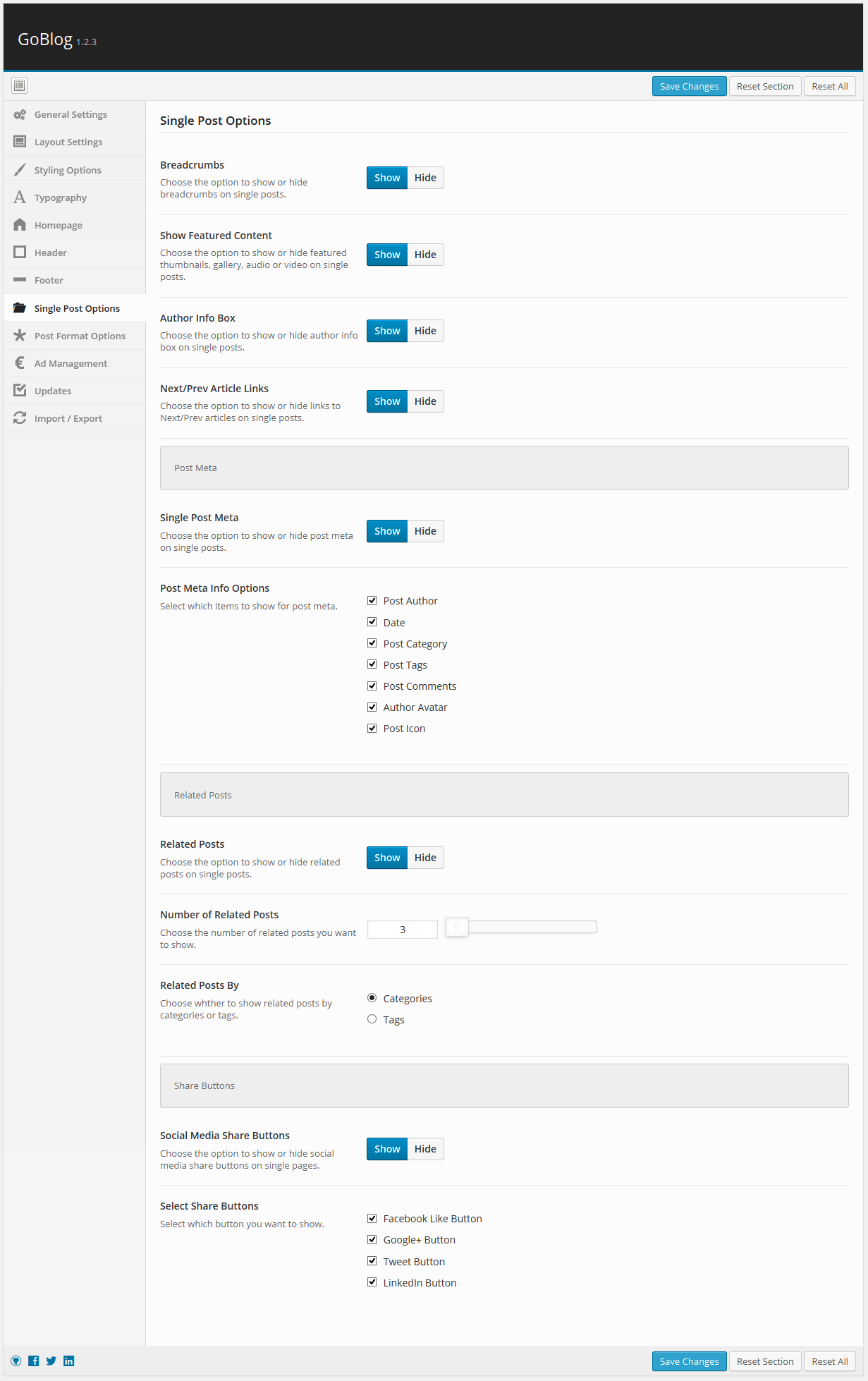Collapse the Post Meta section header
Viewport: 868px width, 1381px height.
pyautogui.click(x=504, y=468)
